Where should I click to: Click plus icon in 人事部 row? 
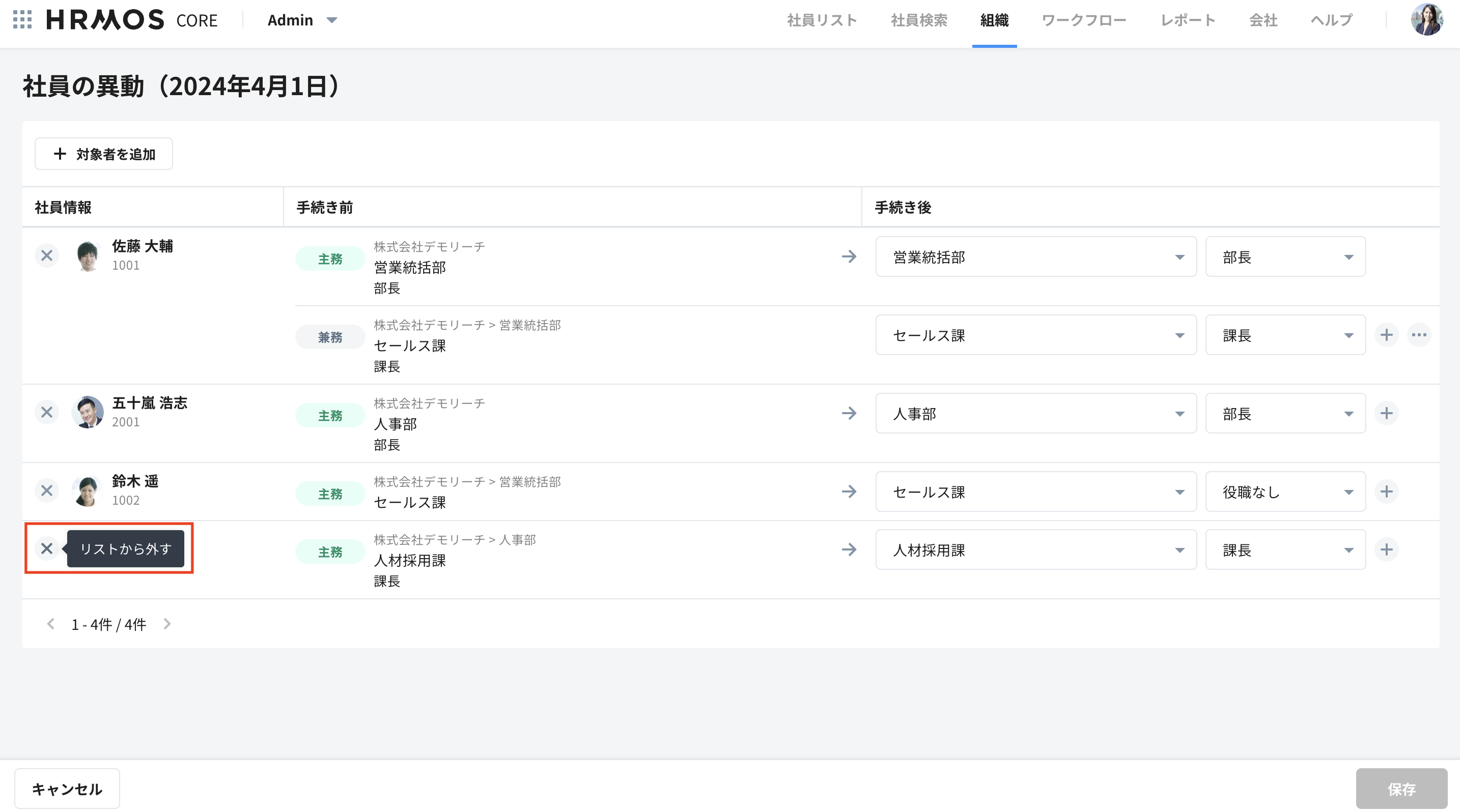(1386, 413)
